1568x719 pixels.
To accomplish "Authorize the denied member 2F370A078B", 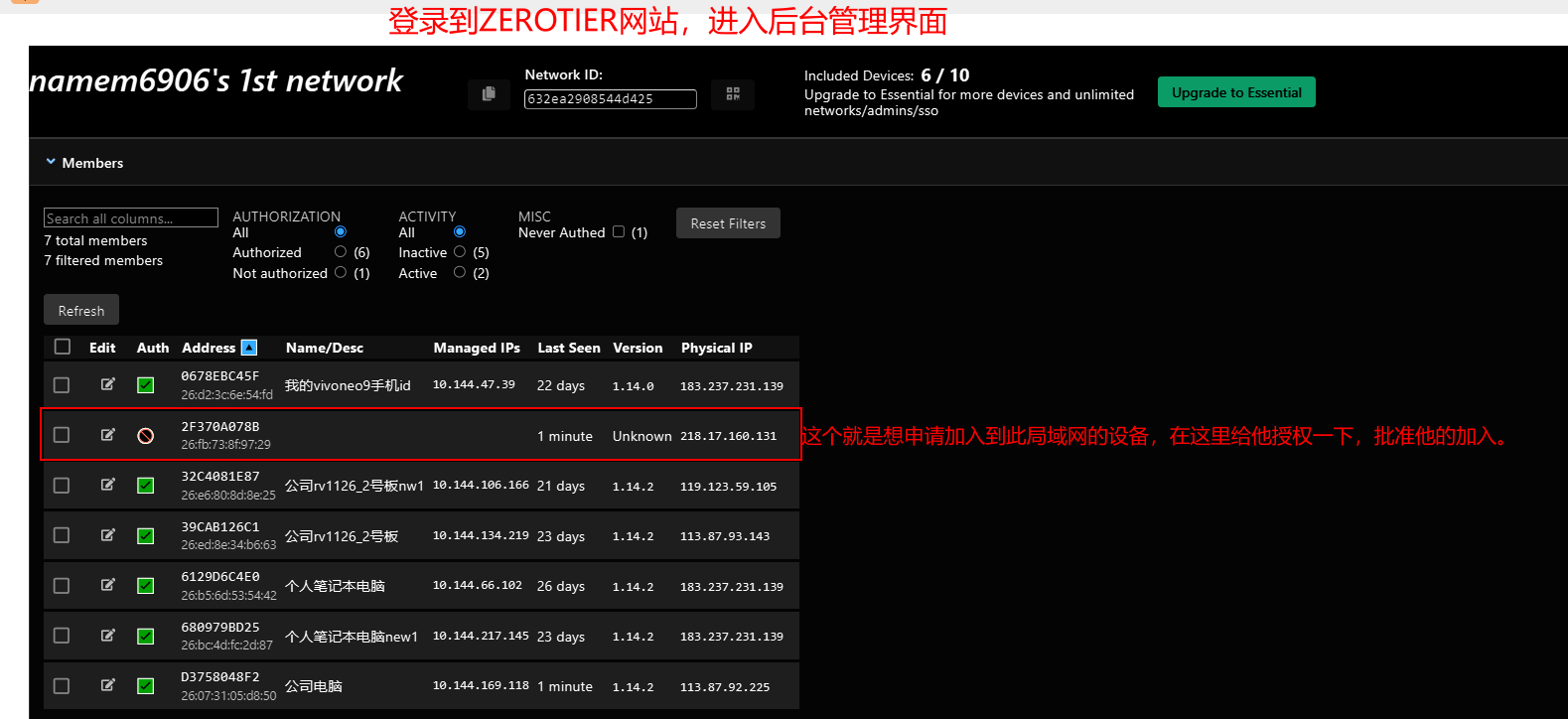I will click(145, 436).
